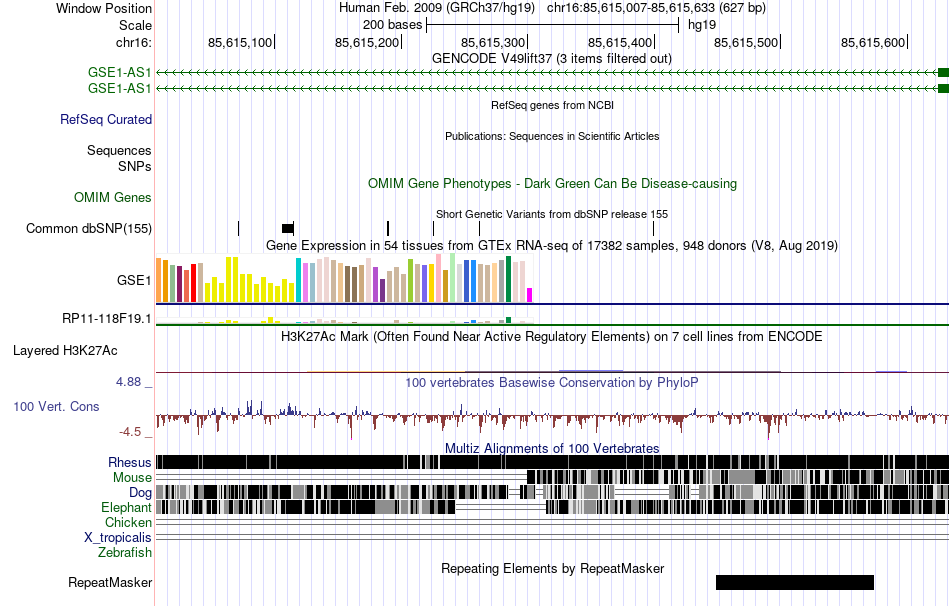The height and width of the screenshot is (606, 950).
Task: Open the Layered H3K27Ac track label
Action: [x=65, y=350]
